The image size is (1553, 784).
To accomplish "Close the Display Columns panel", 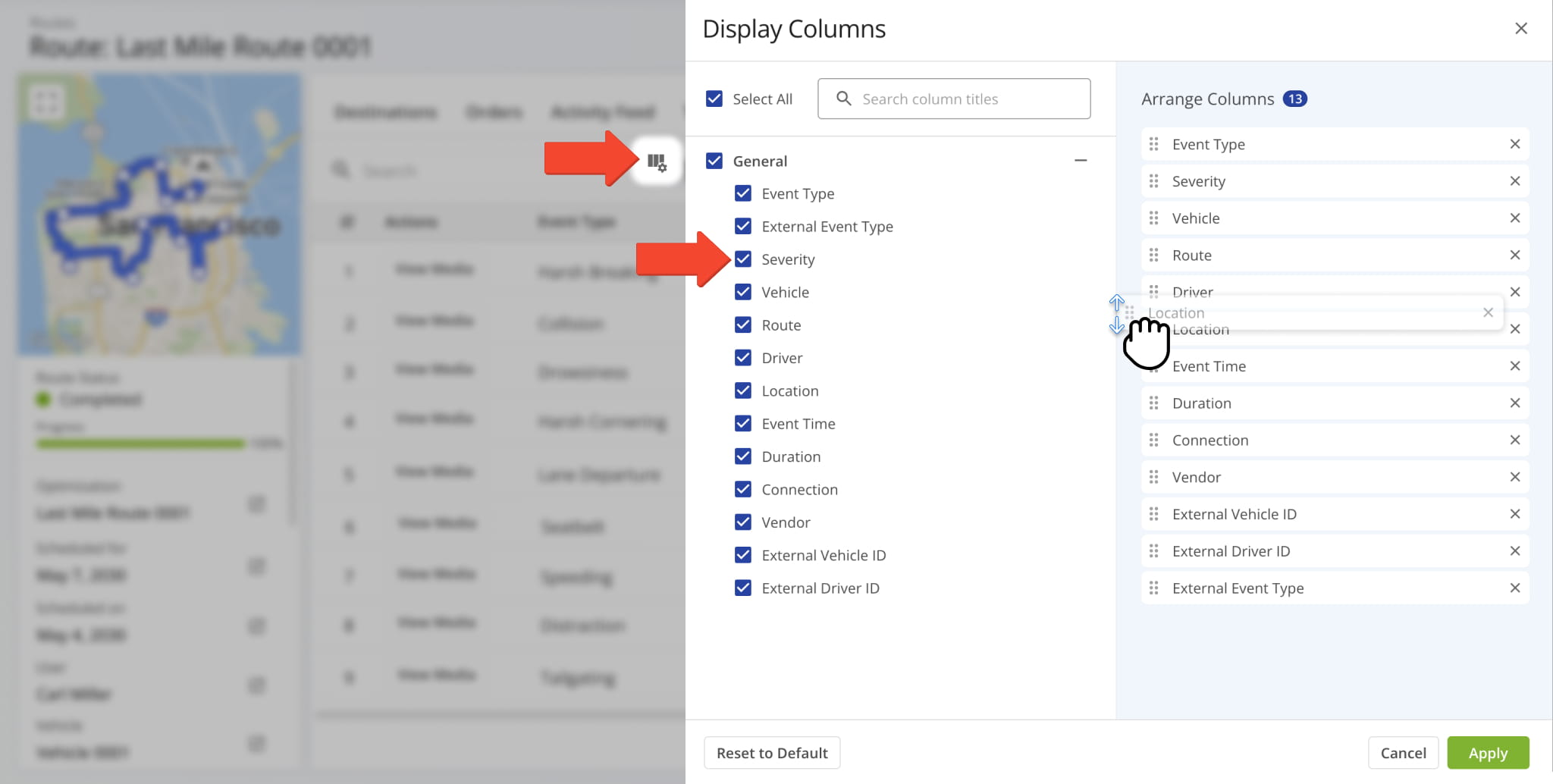I will 1521,29.
